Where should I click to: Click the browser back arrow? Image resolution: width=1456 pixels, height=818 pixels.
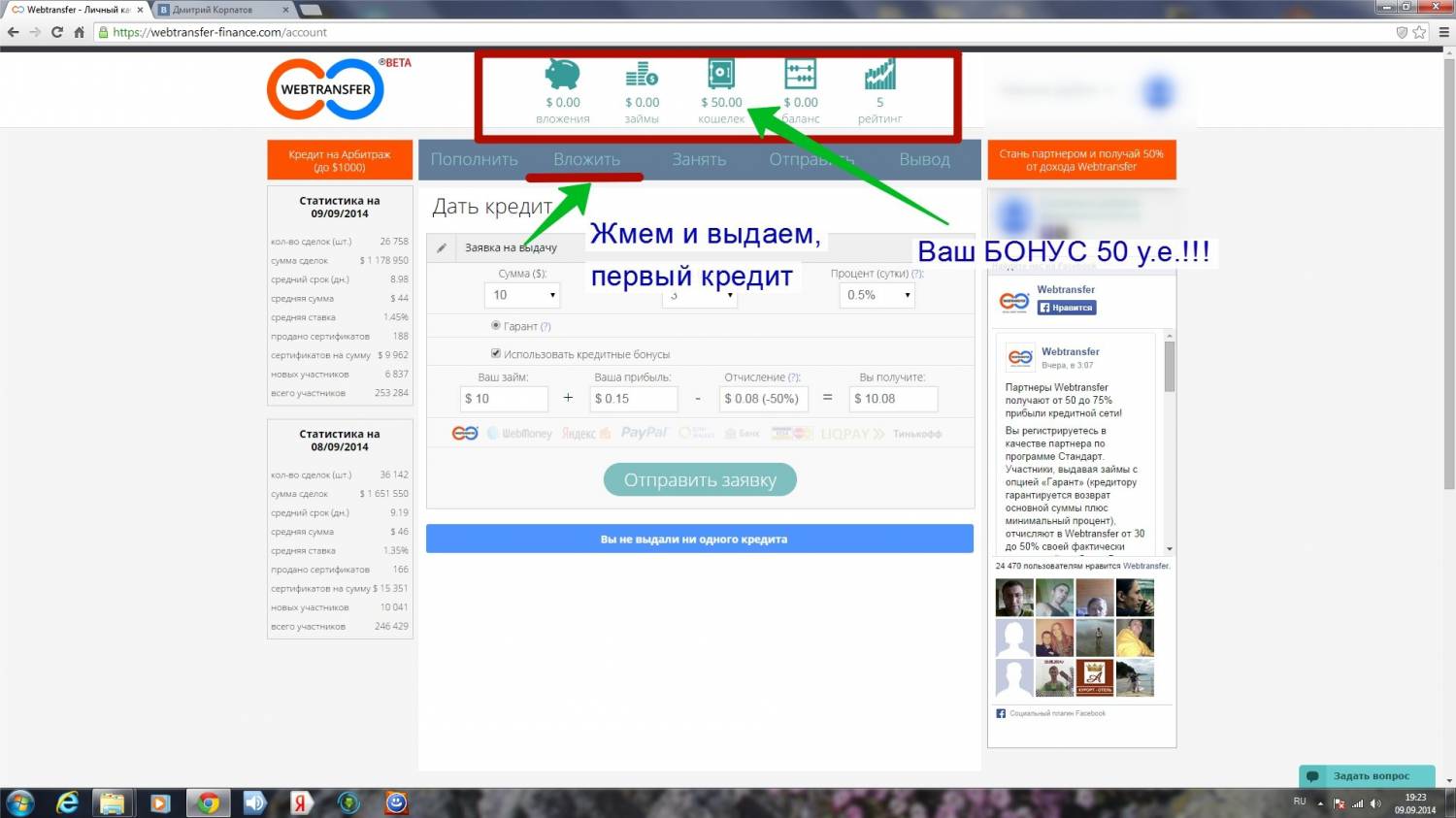click(x=14, y=32)
